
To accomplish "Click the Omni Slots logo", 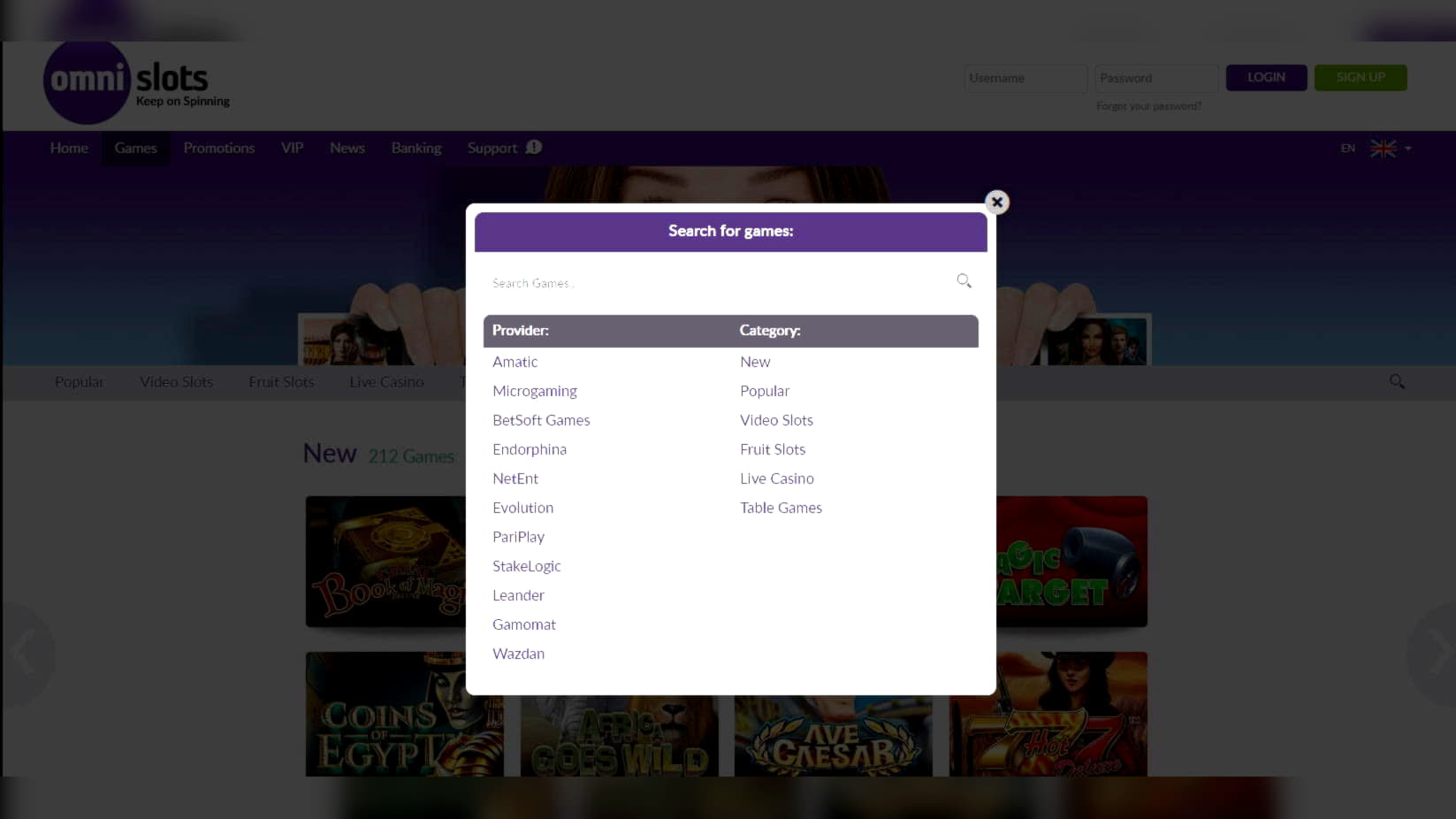I will pyautogui.click(x=136, y=82).
